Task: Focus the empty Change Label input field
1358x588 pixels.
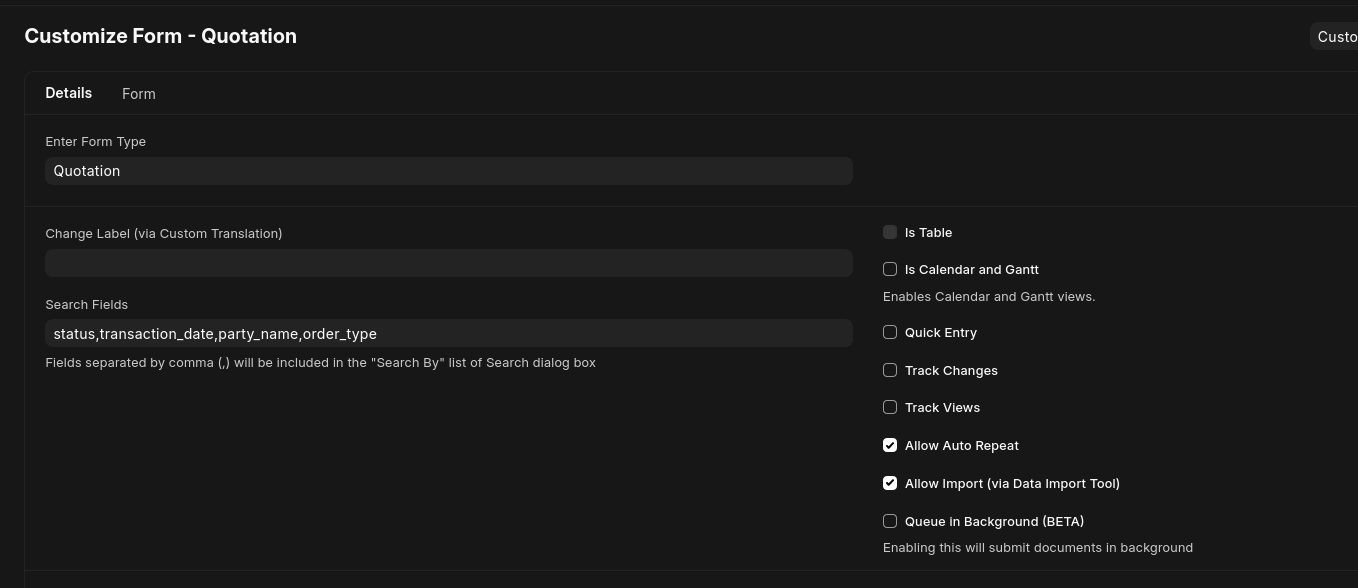Action: tap(448, 263)
